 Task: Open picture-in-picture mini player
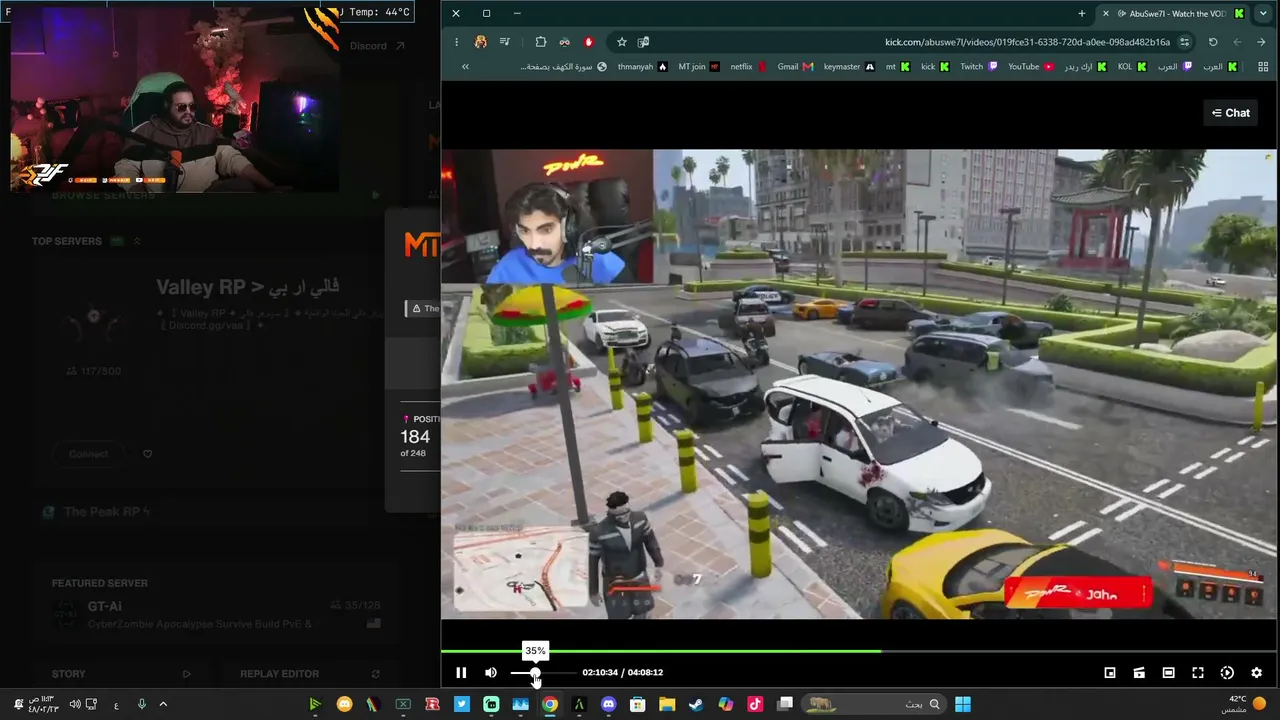coord(1110,673)
